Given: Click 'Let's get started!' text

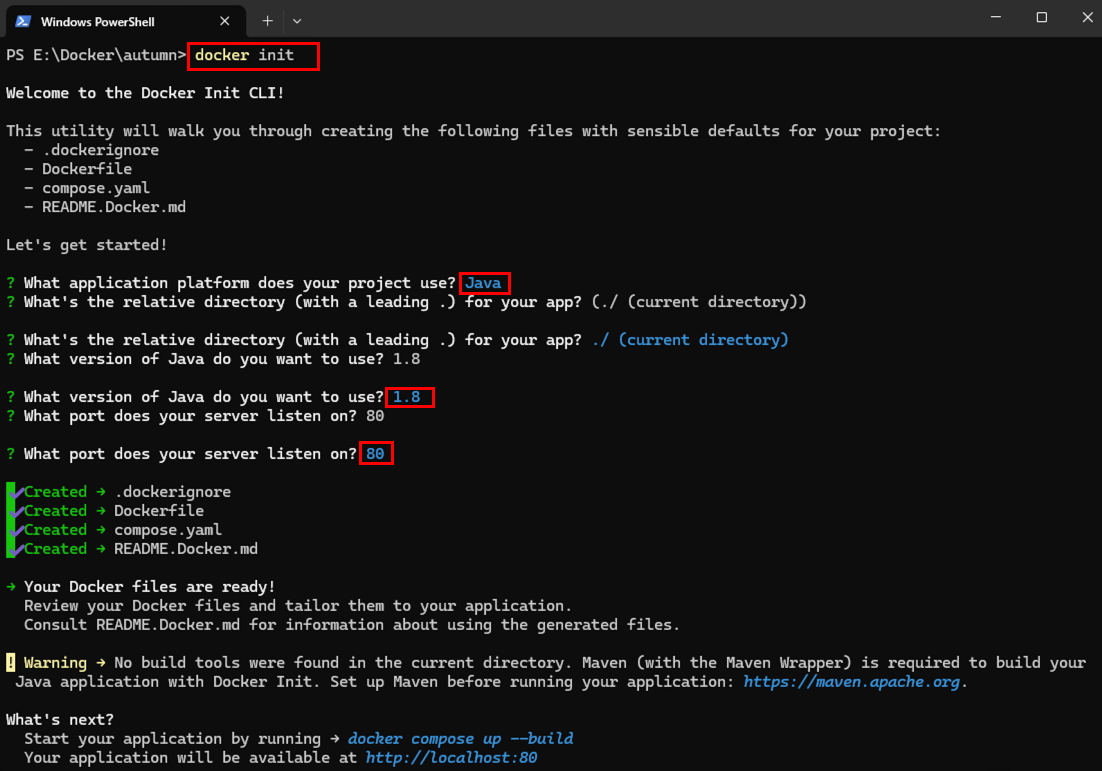Looking at the screenshot, I should (86, 245).
